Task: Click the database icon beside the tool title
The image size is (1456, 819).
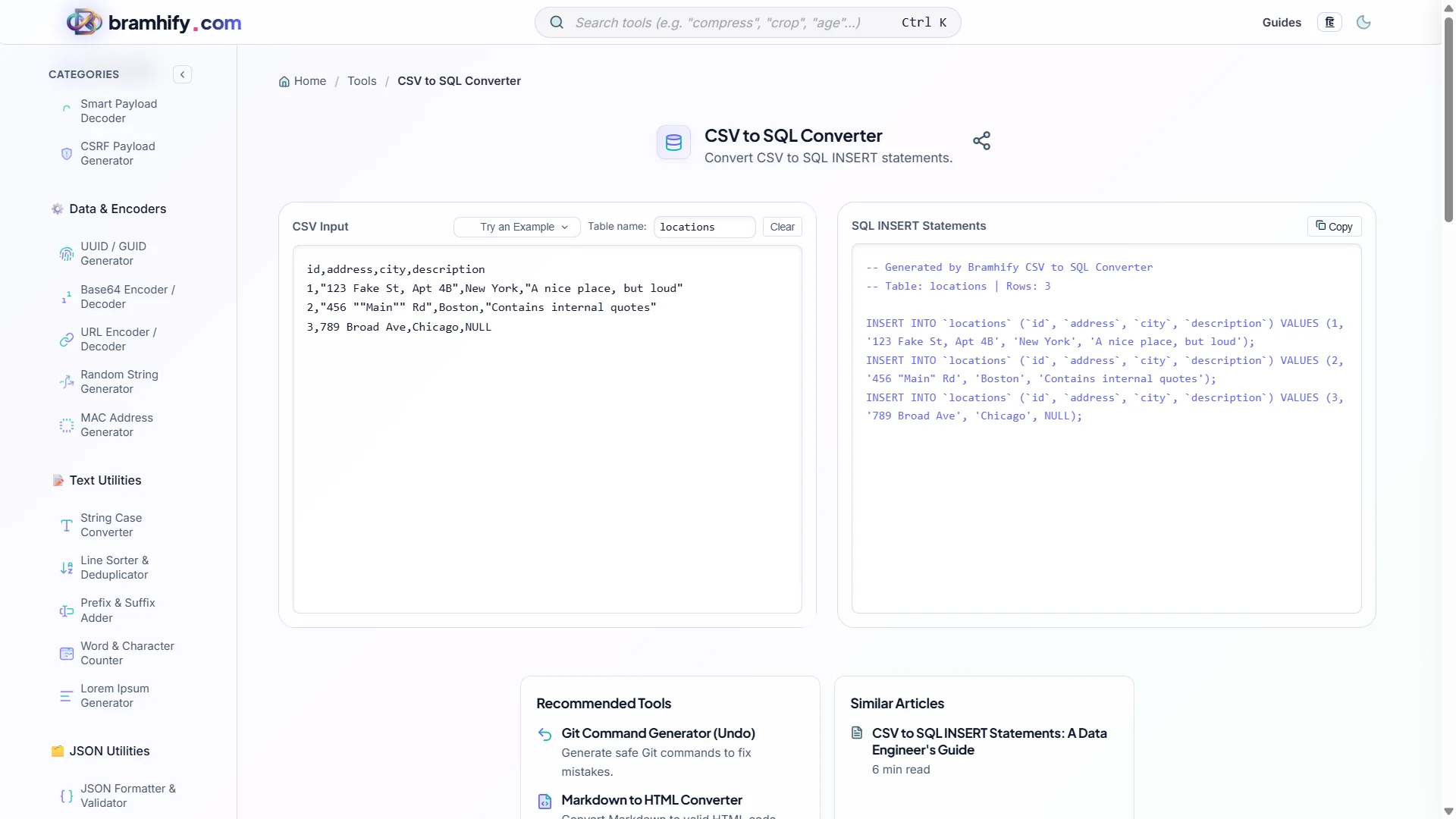Action: pyautogui.click(x=673, y=143)
